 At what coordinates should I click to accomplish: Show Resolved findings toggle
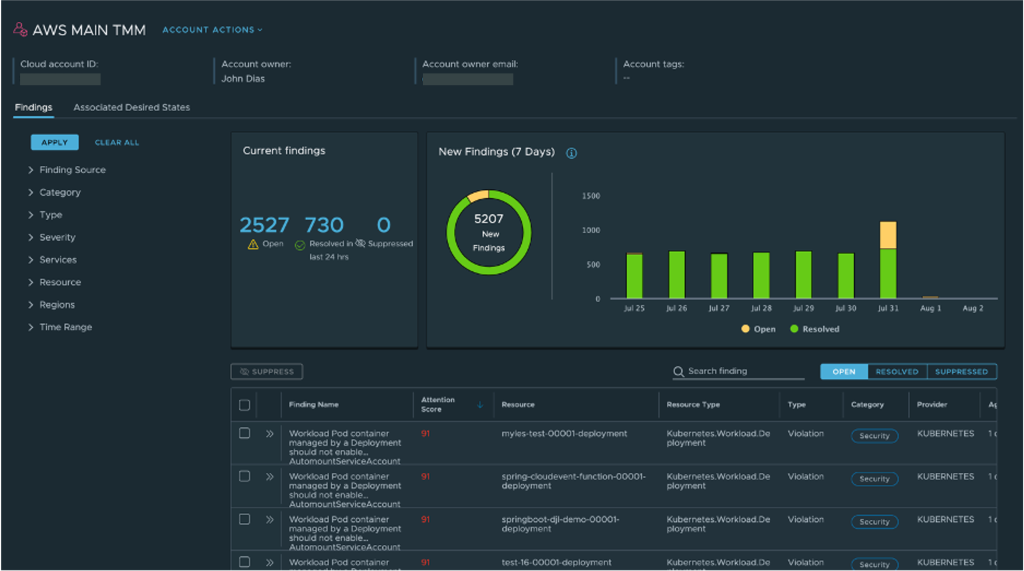point(897,371)
